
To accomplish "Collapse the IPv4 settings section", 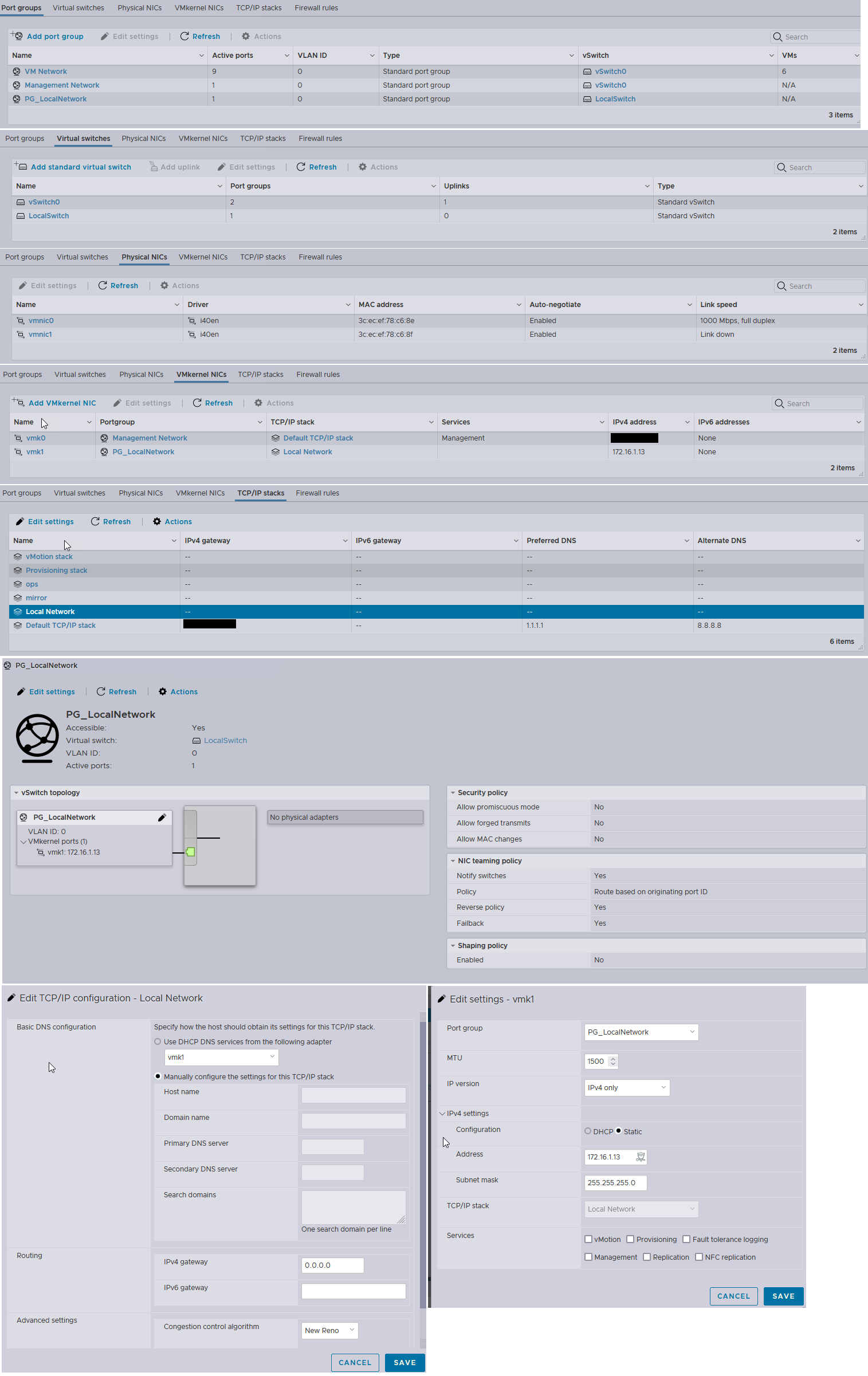I will (x=442, y=1114).
